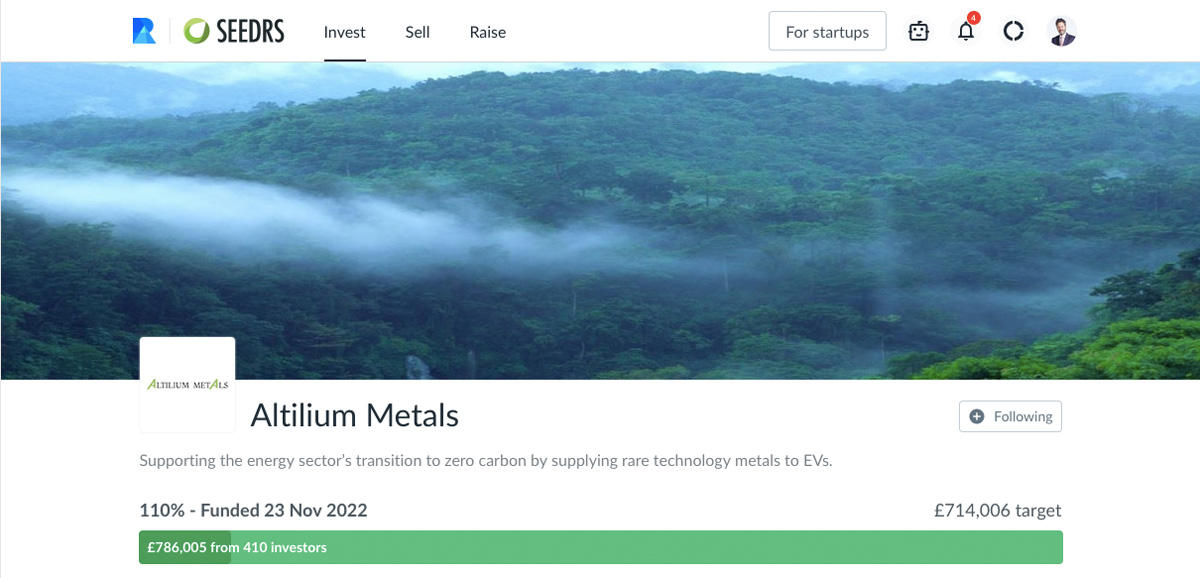The height and width of the screenshot is (578, 1200).
Task: Open the robot assistant icon
Action: tap(918, 31)
